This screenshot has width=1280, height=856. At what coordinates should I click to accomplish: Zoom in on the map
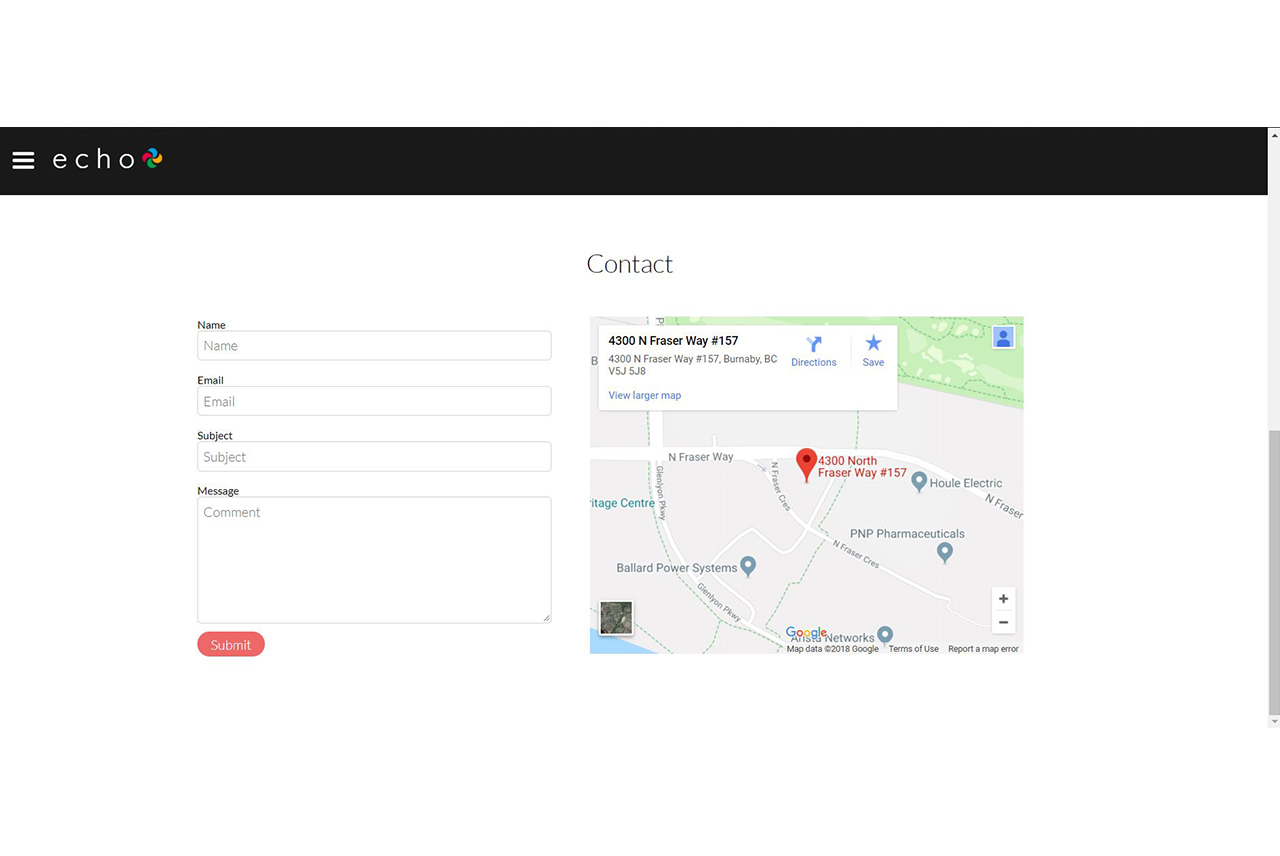(x=1003, y=599)
